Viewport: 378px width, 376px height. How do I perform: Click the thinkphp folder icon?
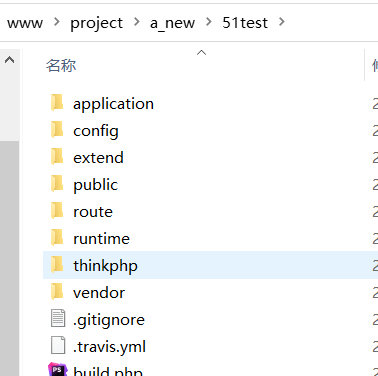(57, 264)
